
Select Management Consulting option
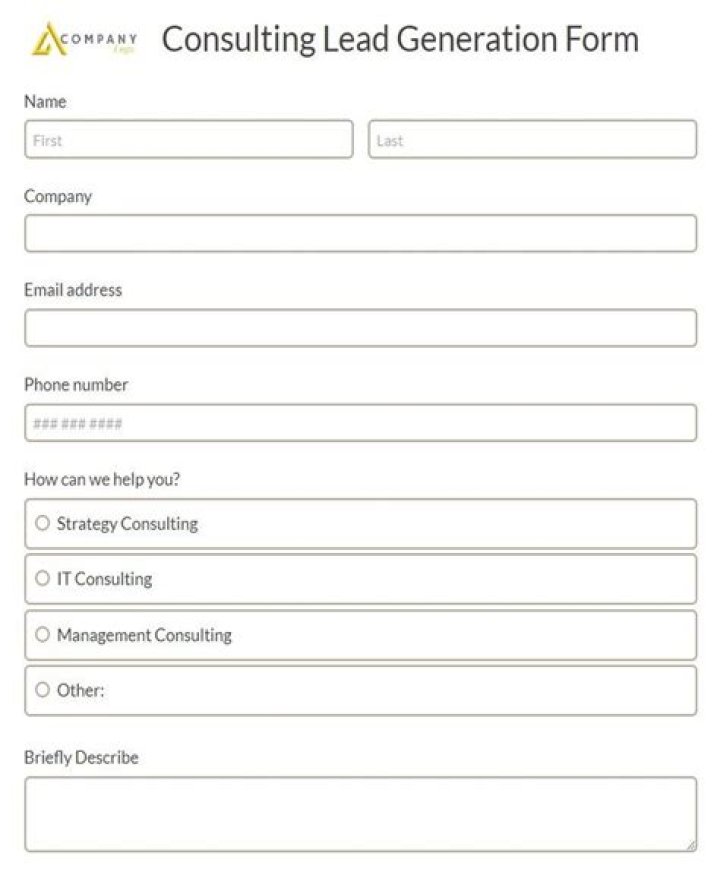[x=42, y=634]
